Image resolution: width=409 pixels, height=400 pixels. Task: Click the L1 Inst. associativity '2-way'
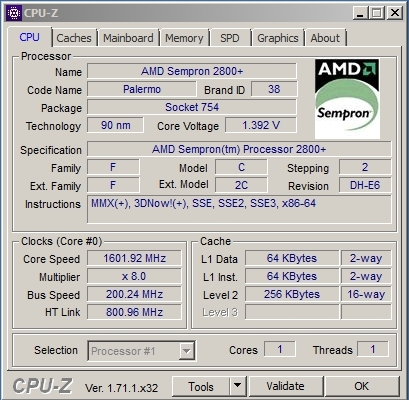tap(366, 276)
